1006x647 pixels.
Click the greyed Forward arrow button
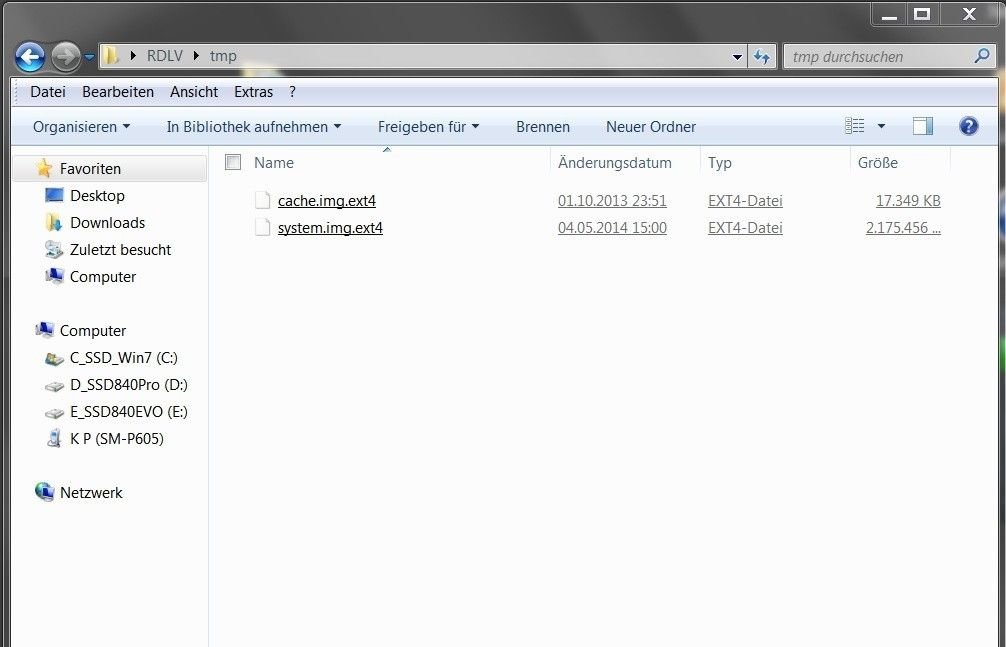pos(66,56)
